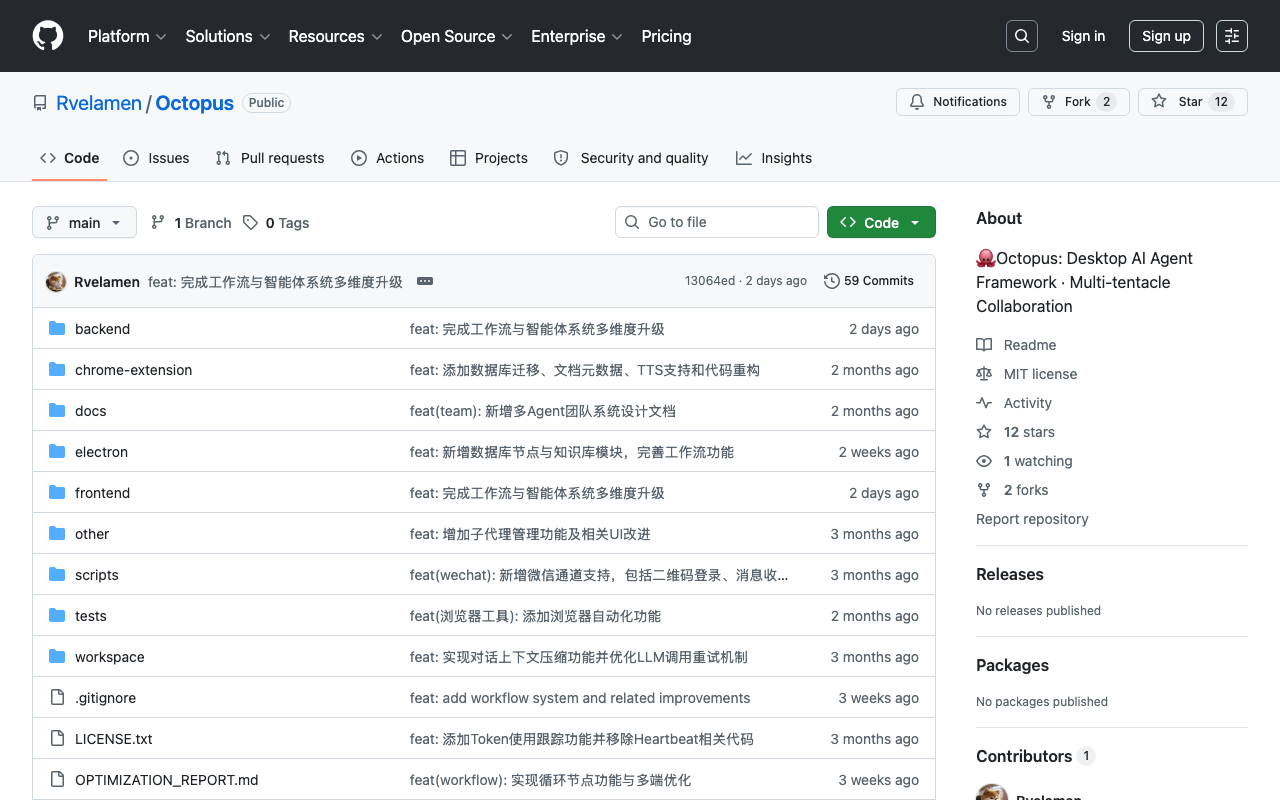Click the commit details ellipsis icon
The image size is (1280, 800).
coord(425,281)
